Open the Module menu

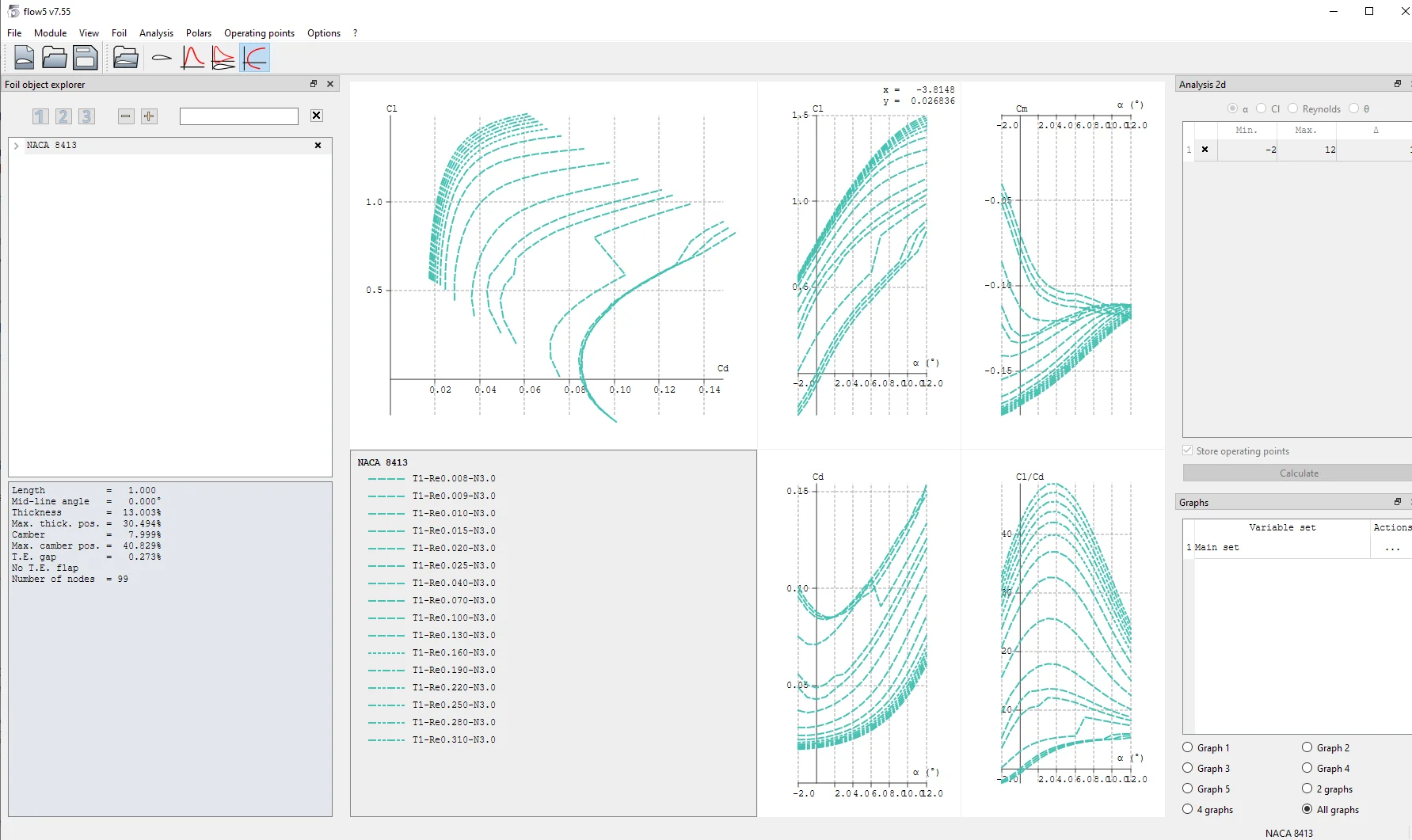(50, 33)
